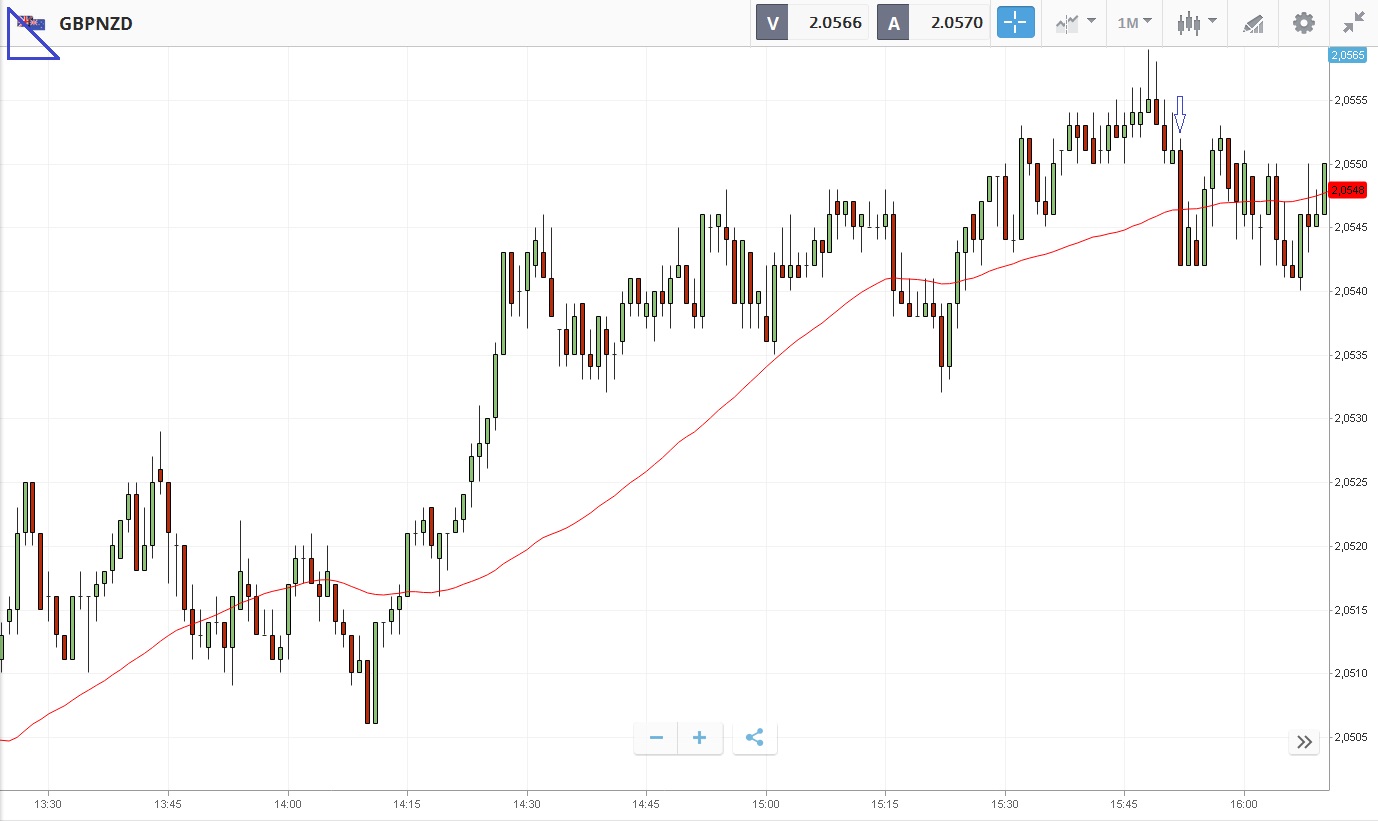
Task: Click the blue 2,0565 current price label
Action: (1346, 55)
